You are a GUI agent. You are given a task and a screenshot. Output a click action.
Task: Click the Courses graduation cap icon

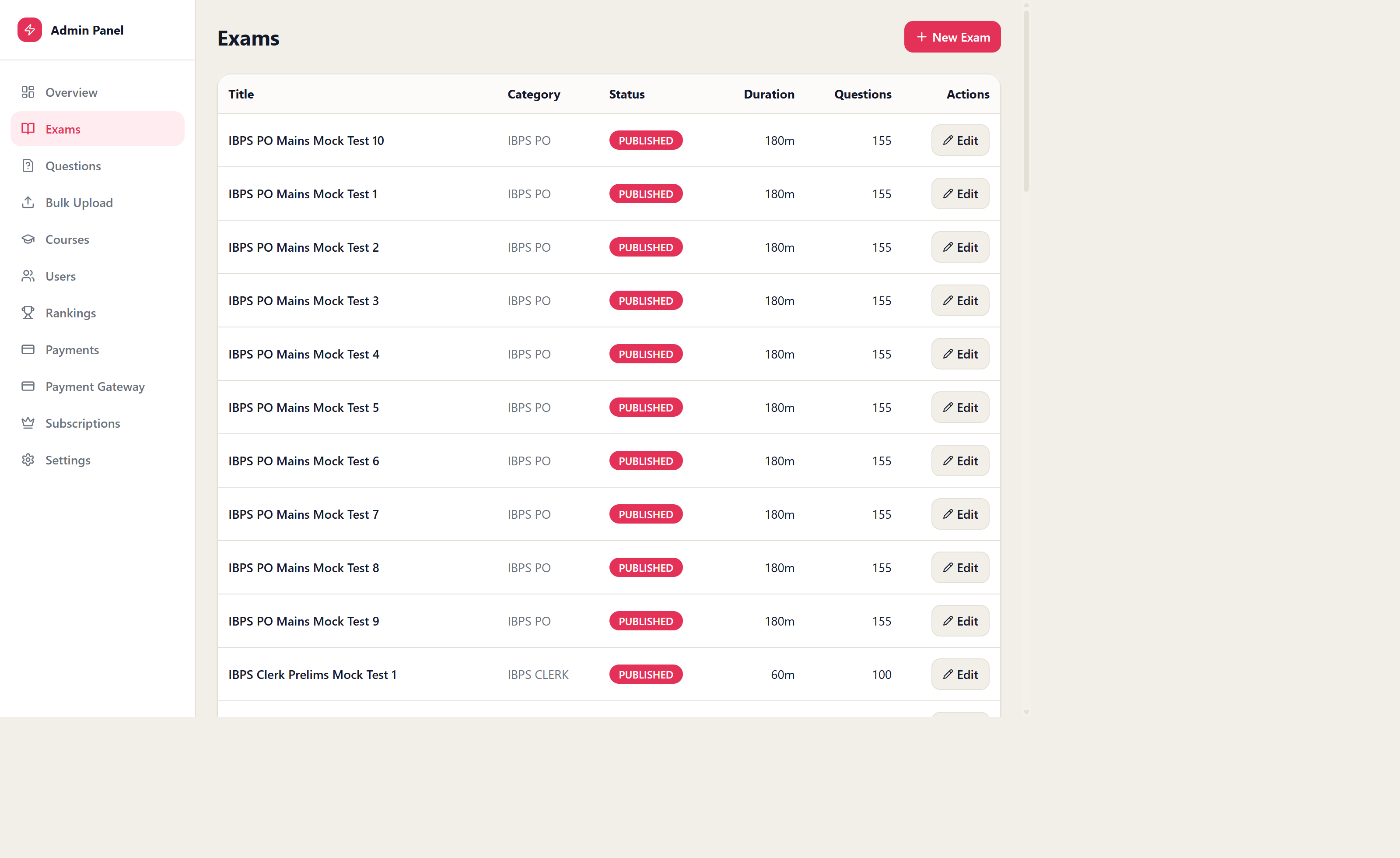point(28,239)
